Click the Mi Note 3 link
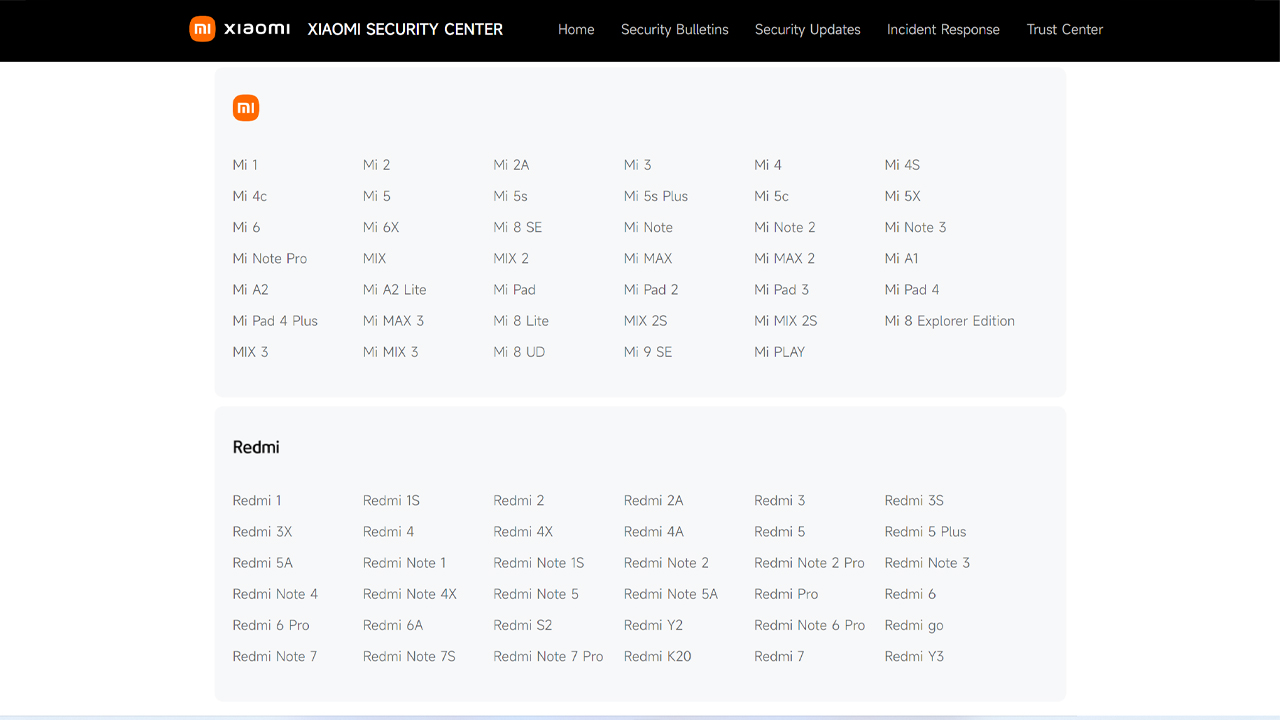 coord(915,227)
